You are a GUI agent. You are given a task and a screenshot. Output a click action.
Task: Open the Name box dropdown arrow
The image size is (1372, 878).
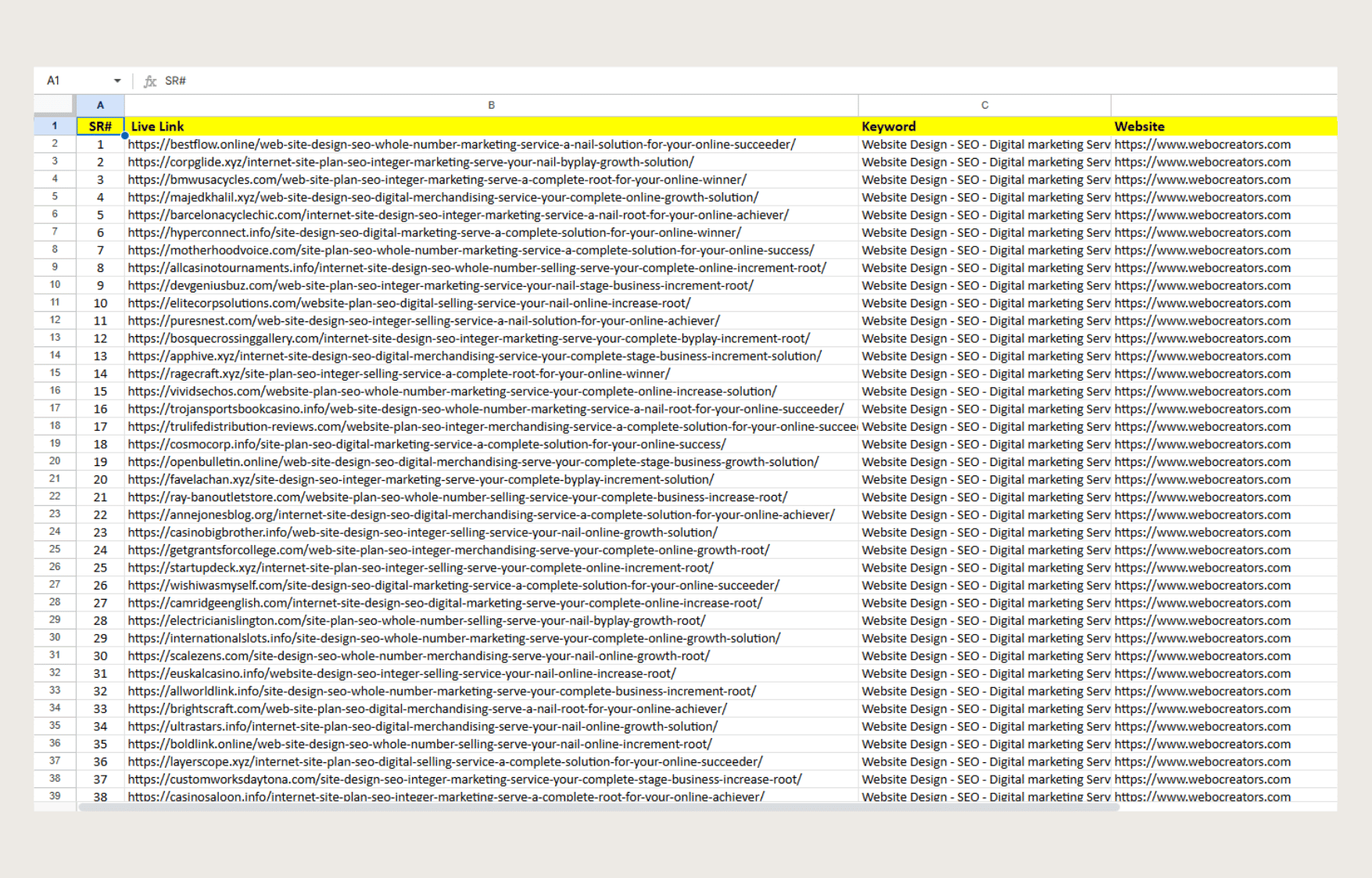(x=117, y=81)
